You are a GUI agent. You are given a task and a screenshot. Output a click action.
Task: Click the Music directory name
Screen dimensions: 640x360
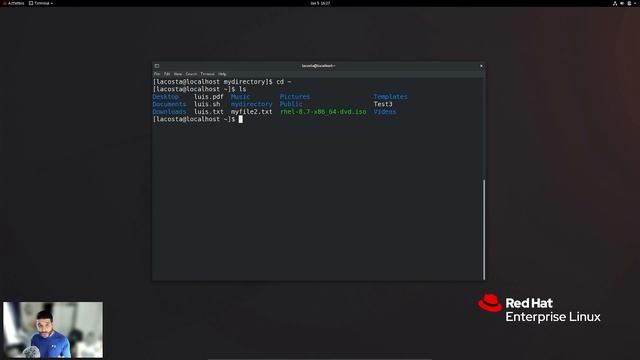click(240, 97)
